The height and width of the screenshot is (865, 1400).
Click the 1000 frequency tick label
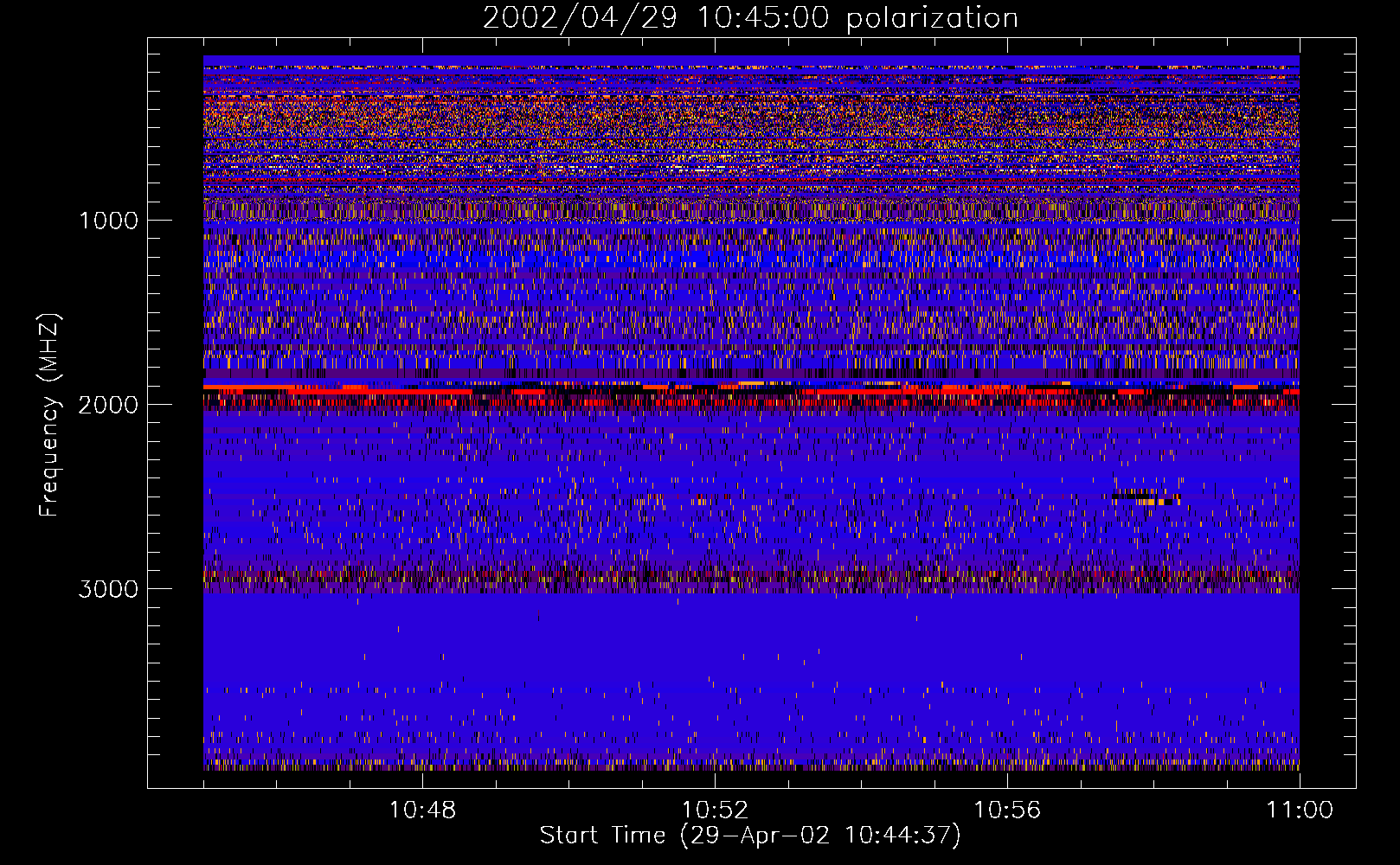(x=108, y=221)
